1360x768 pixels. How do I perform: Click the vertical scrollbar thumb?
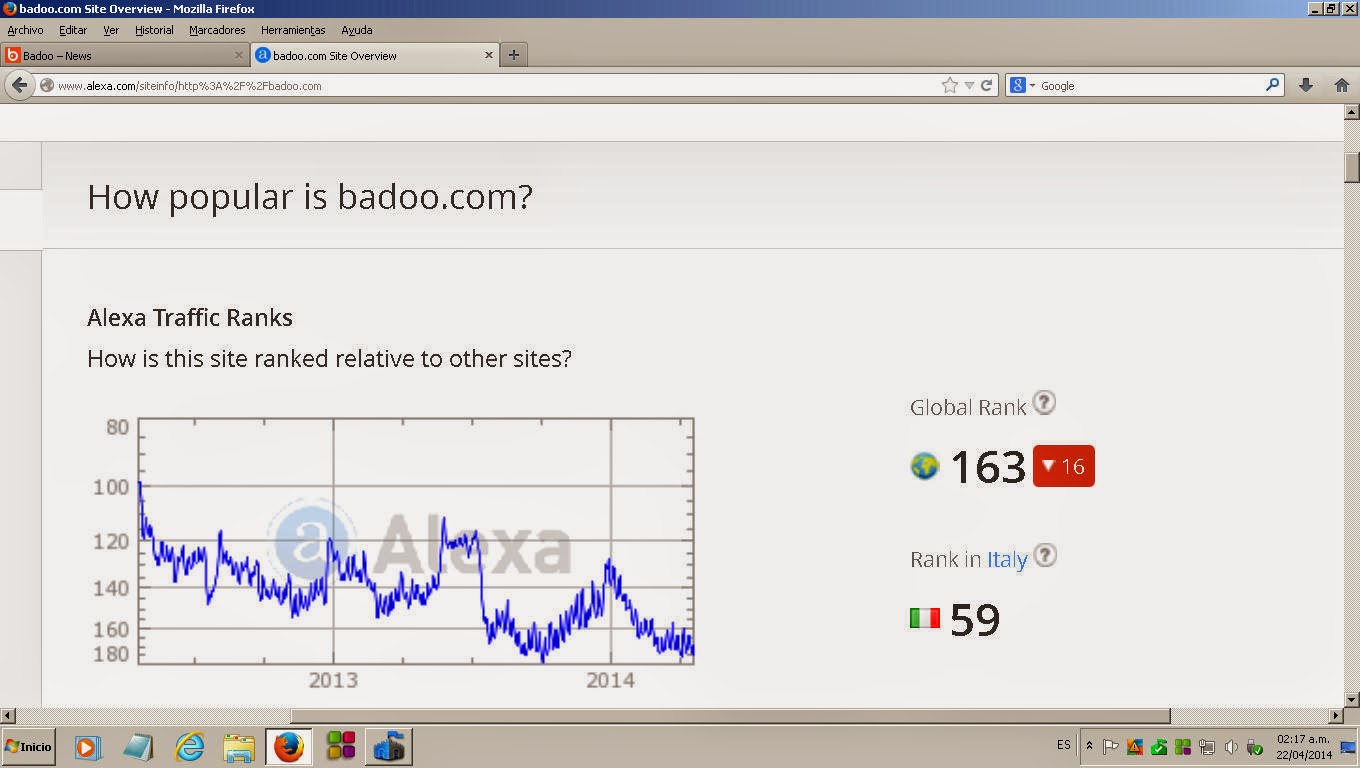tap(1351, 166)
